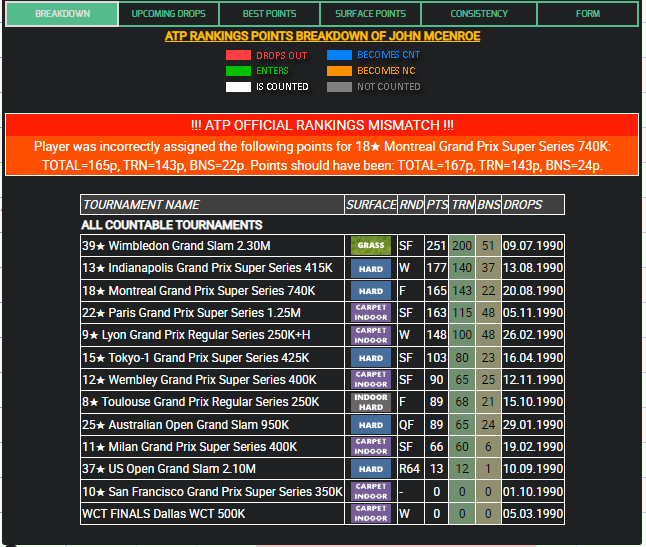Select '13★ Indianapolis Grand Prix Super Series 415K'

coord(322,268)
